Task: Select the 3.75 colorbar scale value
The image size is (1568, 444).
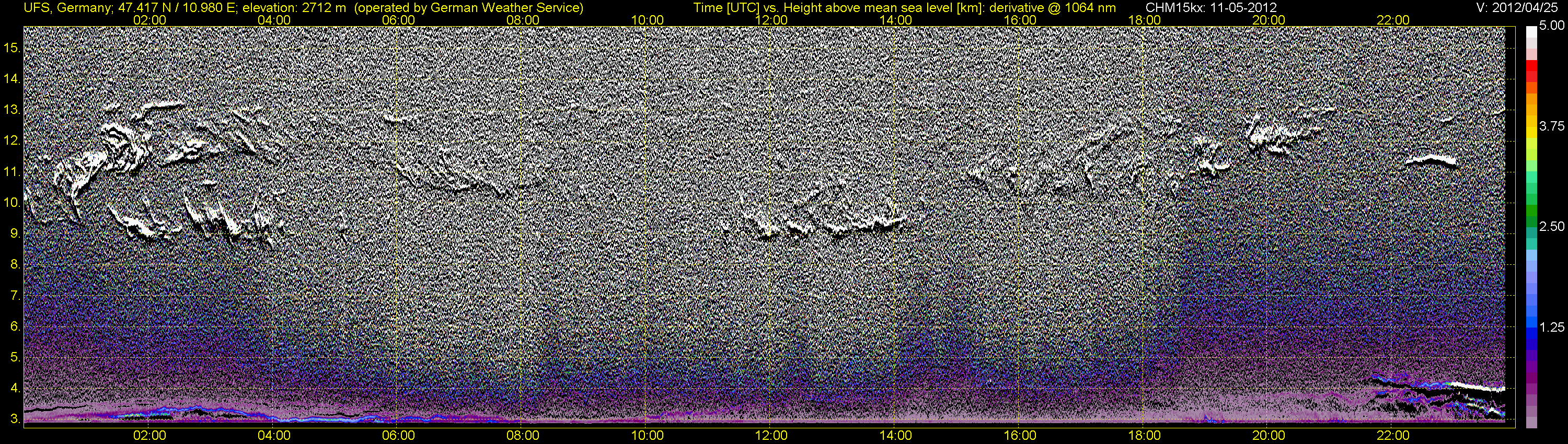Action: coord(1552,126)
